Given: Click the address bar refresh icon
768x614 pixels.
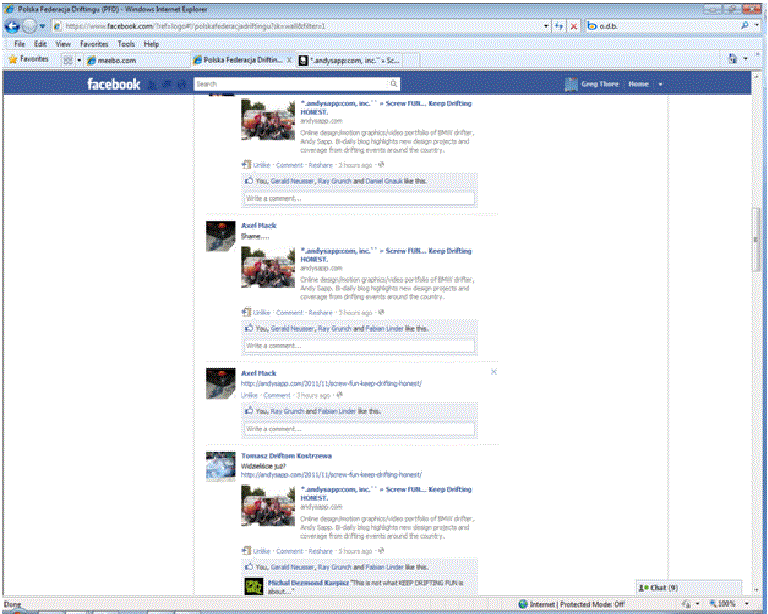Looking at the screenshot, I should (558, 26).
